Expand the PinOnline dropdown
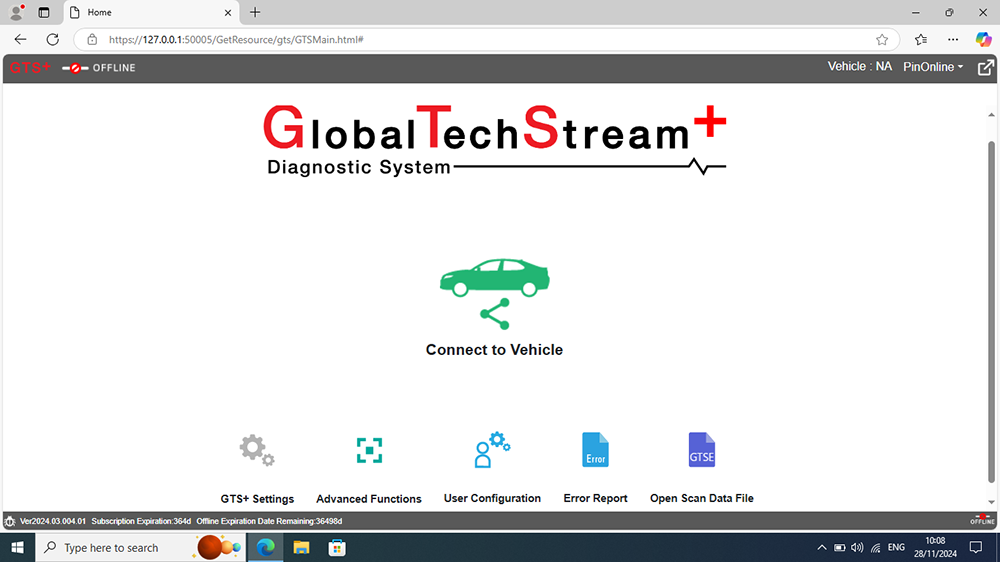The width and height of the screenshot is (1000, 562). point(933,67)
